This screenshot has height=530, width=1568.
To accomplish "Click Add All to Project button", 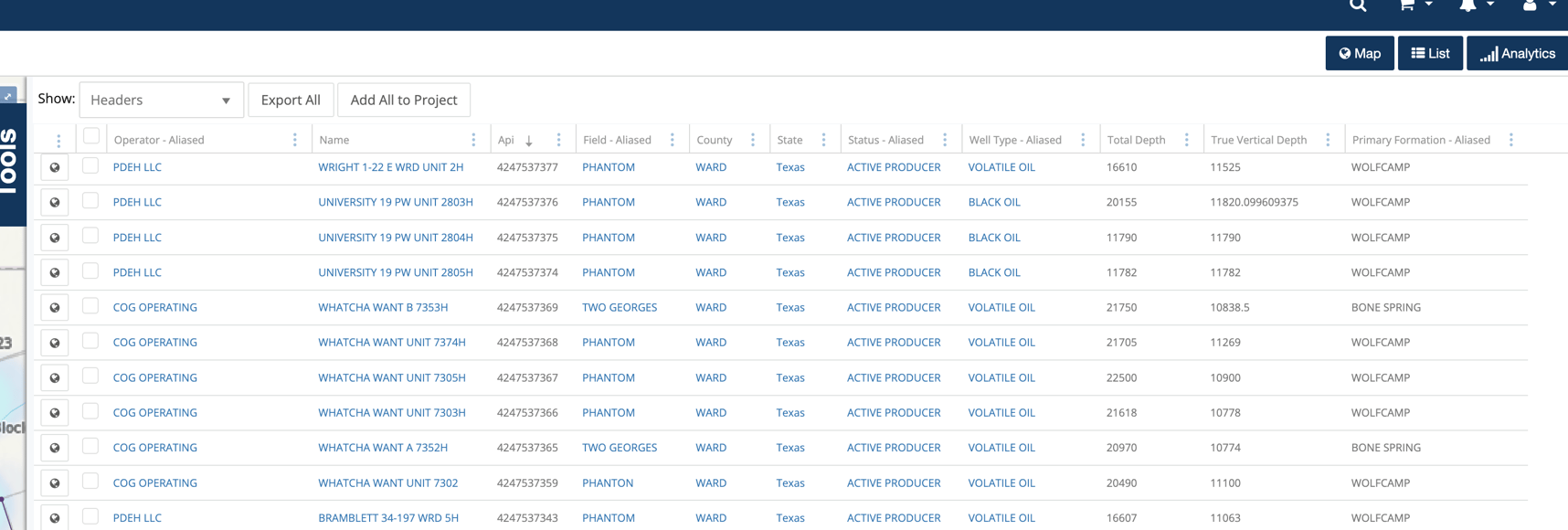I will pyautogui.click(x=403, y=100).
